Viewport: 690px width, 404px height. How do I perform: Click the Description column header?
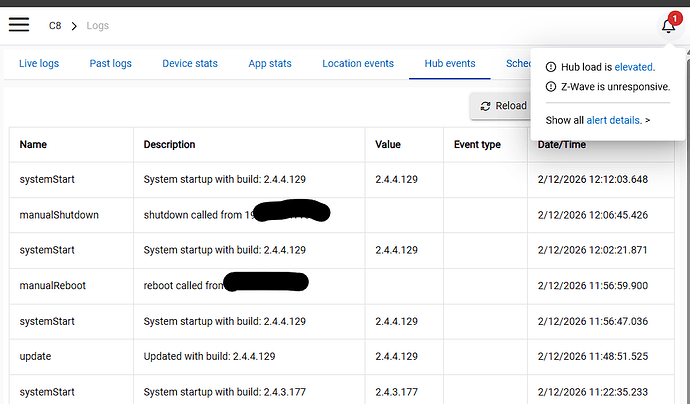pos(170,145)
